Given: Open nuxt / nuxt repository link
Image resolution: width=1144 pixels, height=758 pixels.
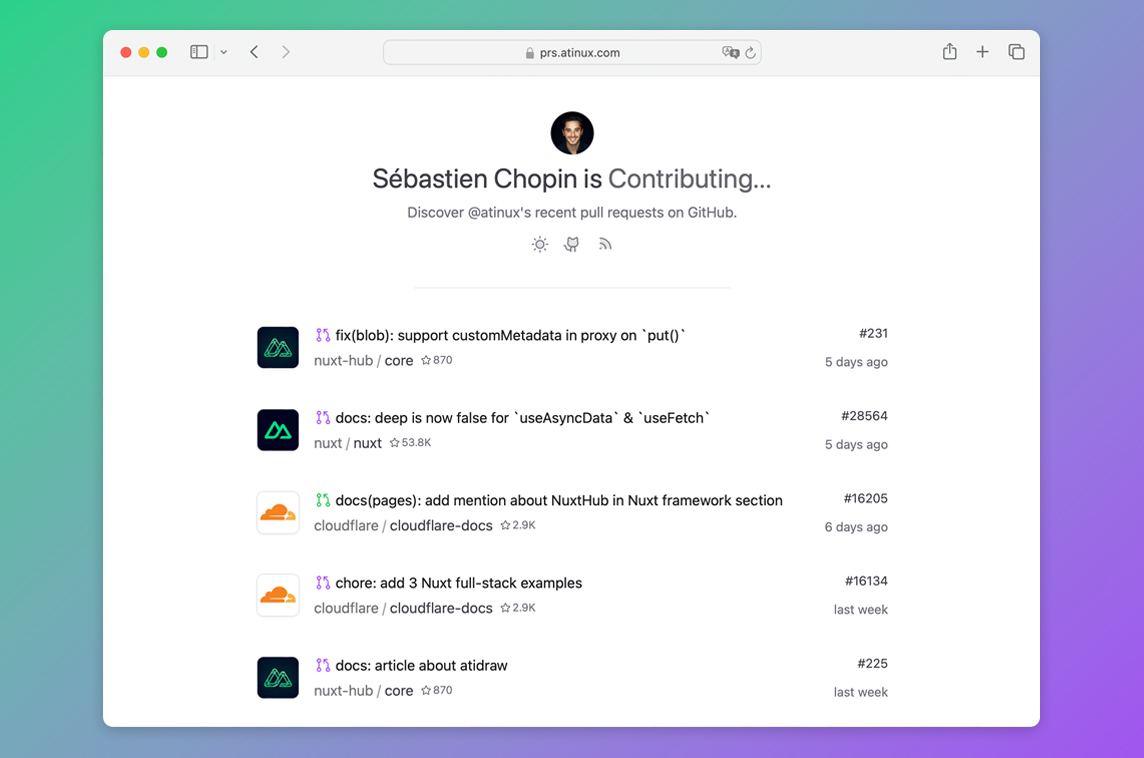Looking at the screenshot, I should coord(348,443).
